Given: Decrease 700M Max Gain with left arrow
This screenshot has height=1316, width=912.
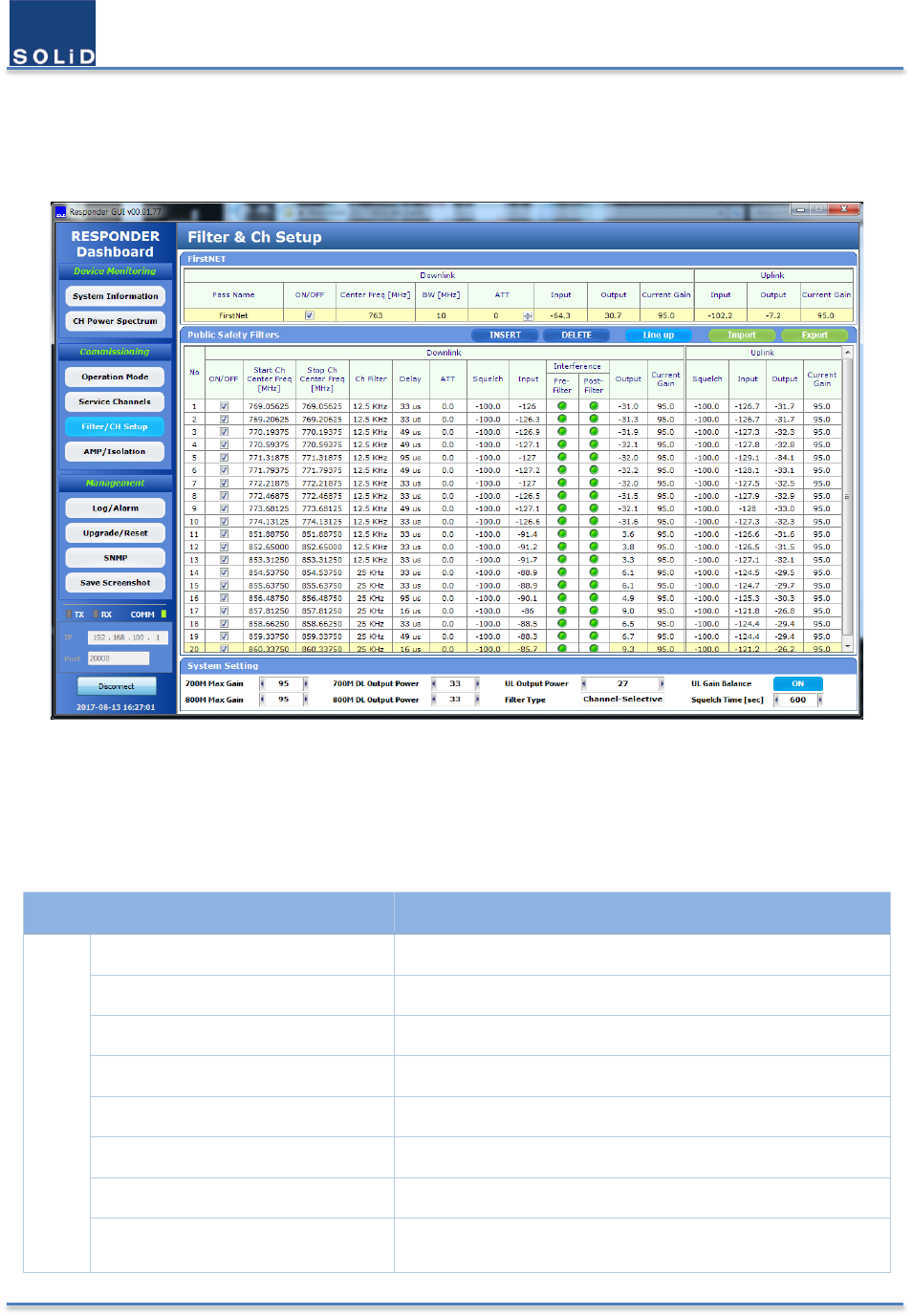Looking at the screenshot, I should click(x=262, y=683).
